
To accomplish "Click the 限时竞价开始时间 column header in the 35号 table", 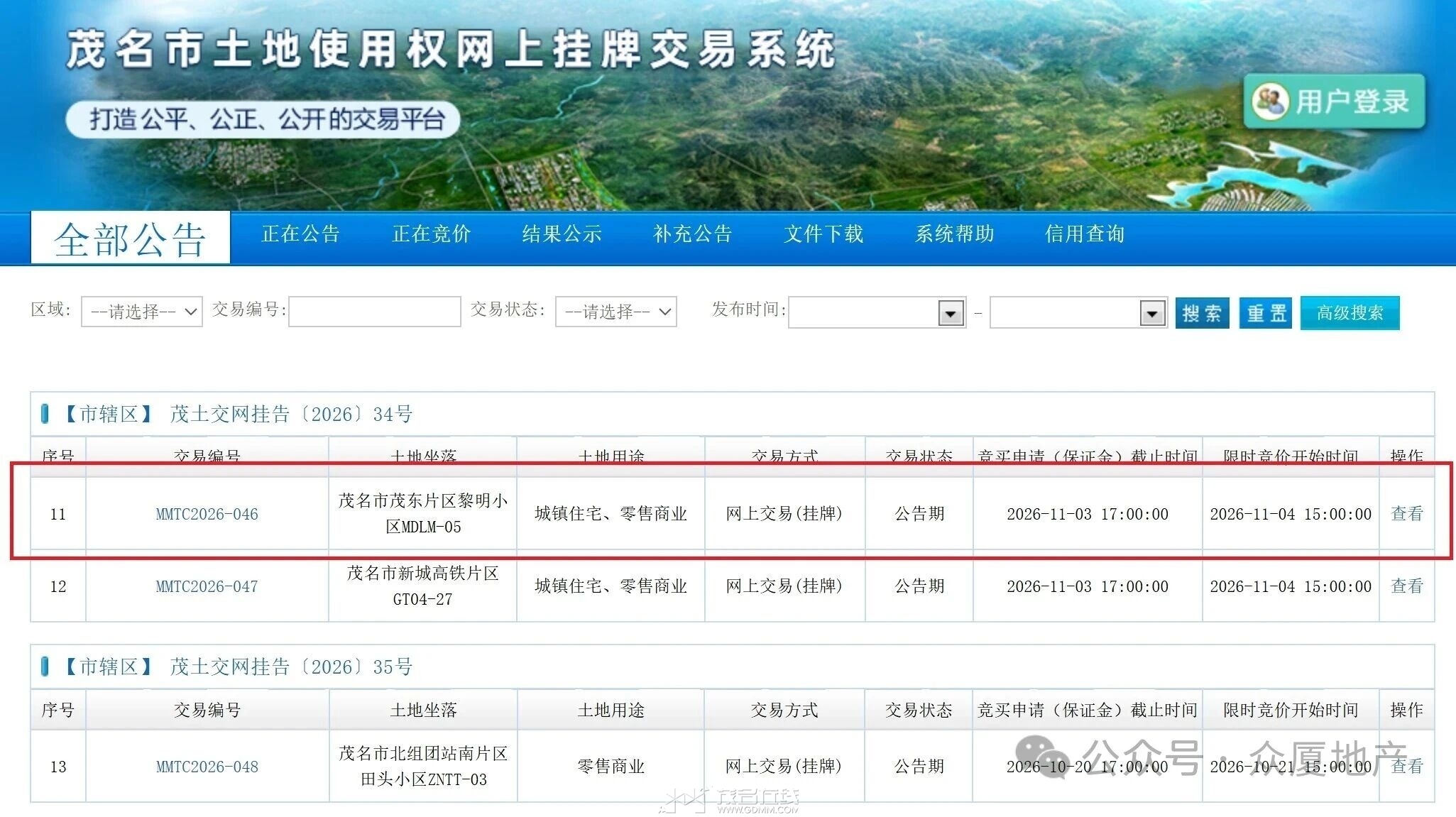I will click(1291, 710).
